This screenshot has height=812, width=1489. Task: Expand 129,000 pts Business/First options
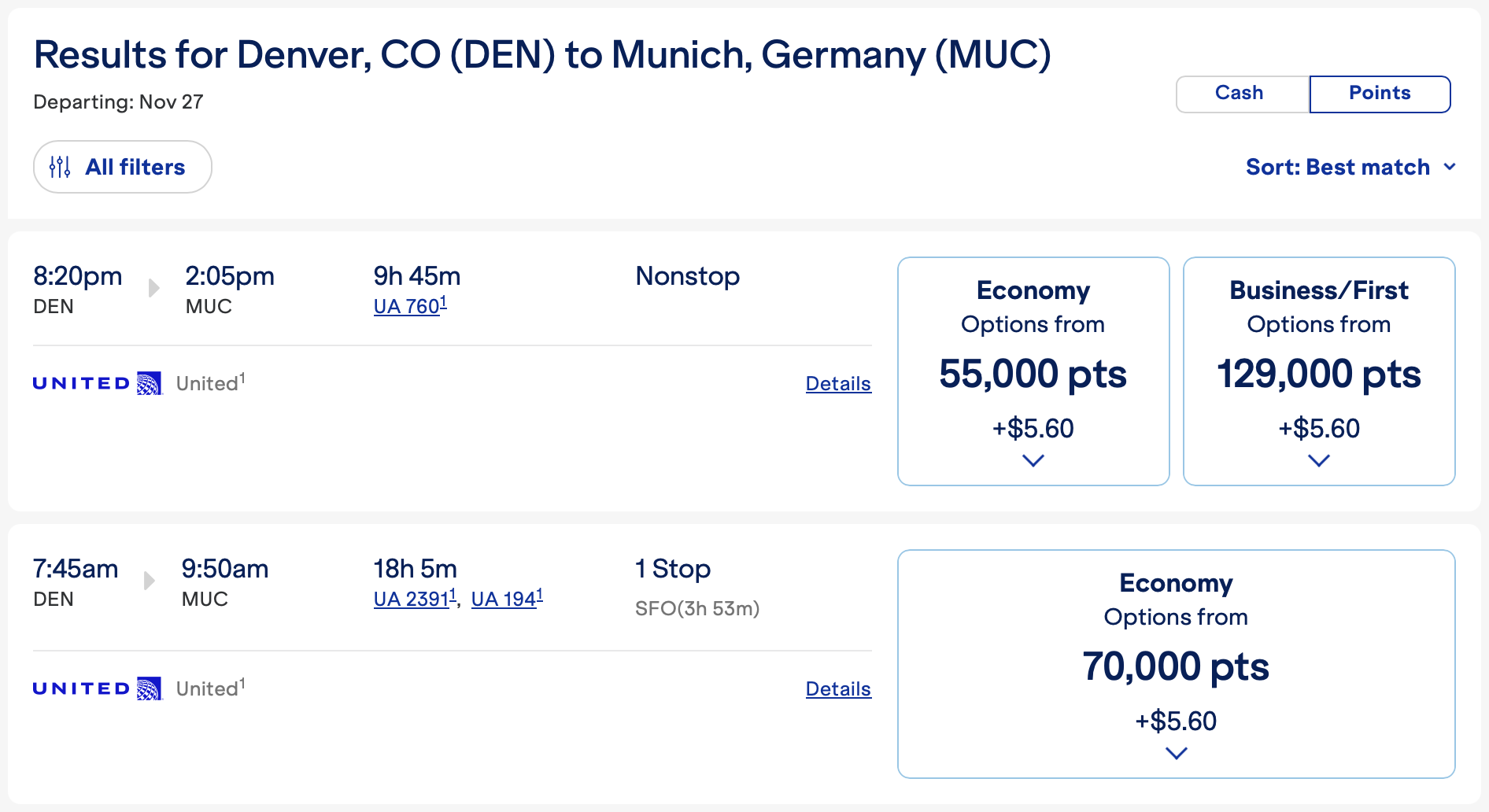[1319, 460]
